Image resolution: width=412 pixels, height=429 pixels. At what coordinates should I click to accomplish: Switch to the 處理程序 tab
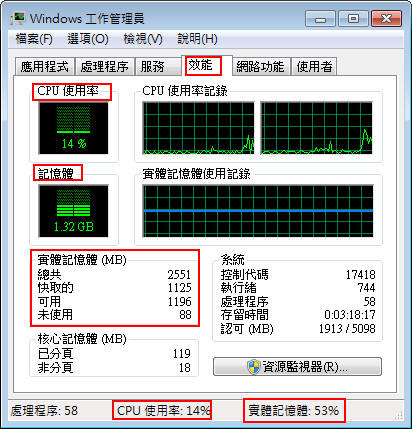104,66
